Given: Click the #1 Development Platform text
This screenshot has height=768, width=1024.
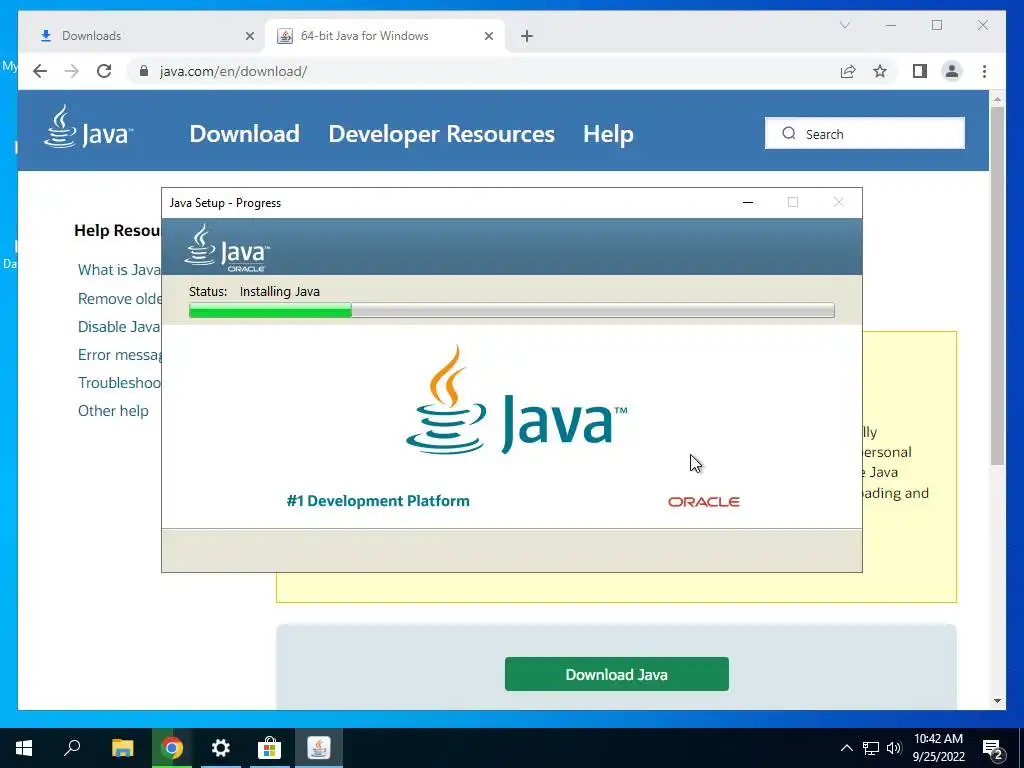Looking at the screenshot, I should point(378,501).
